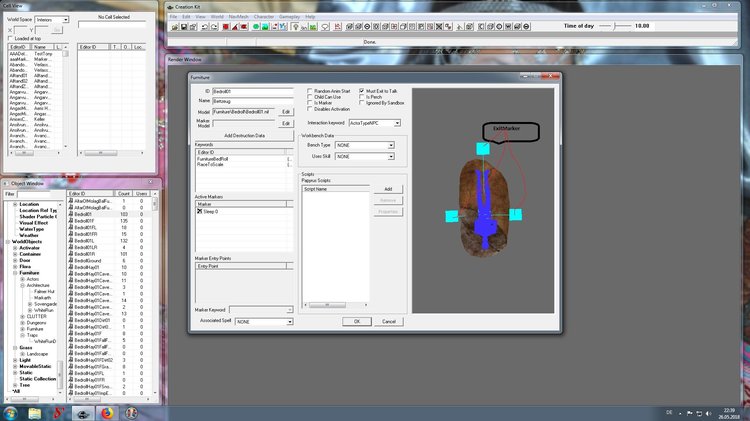Open the Bench Type dropdown
Viewport: 750px width, 421px height.
(x=391, y=145)
